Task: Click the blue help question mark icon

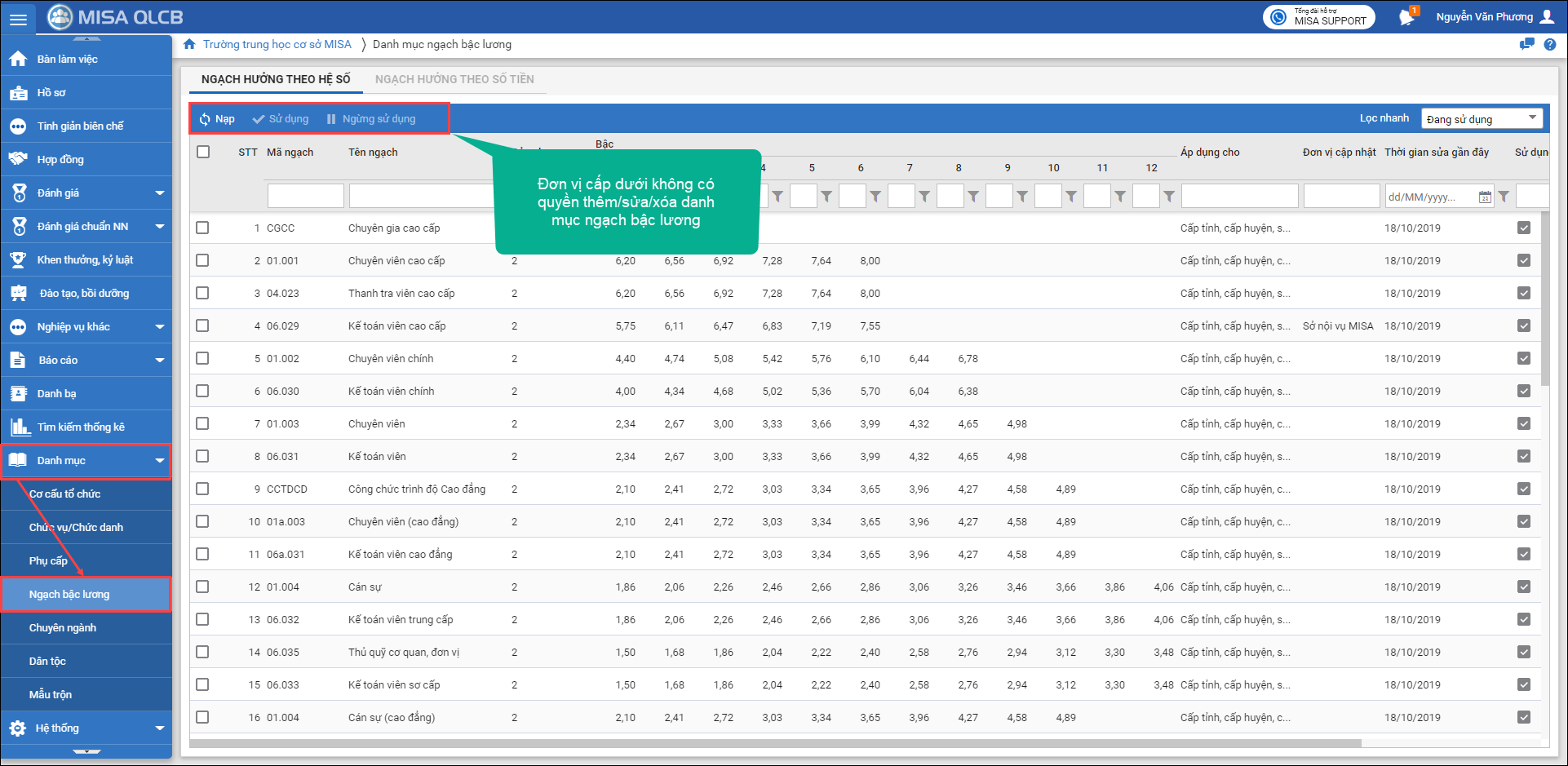Action: (x=1549, y=45)
